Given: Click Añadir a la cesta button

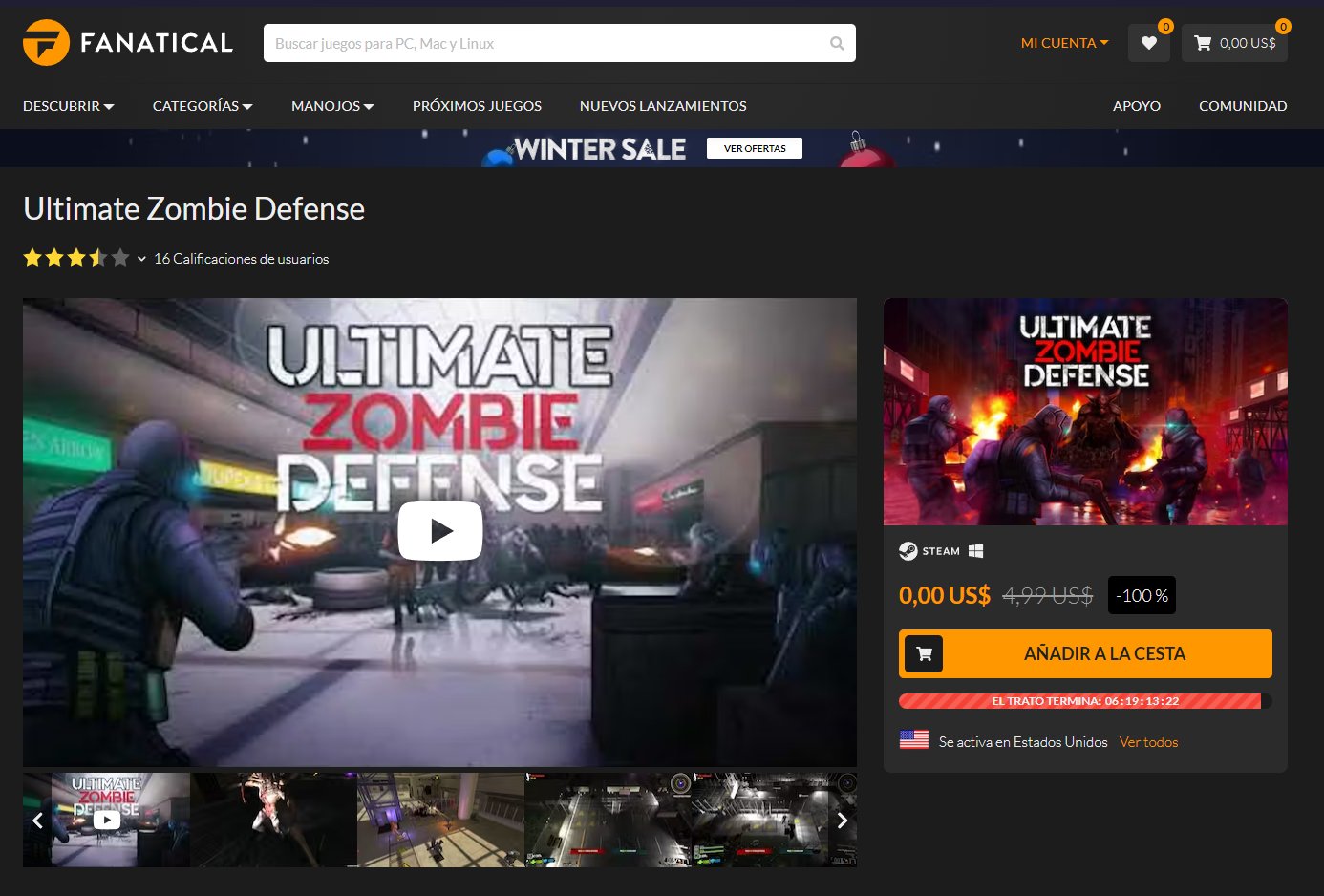Looking at the screenshot, I should pos(1085,654).
